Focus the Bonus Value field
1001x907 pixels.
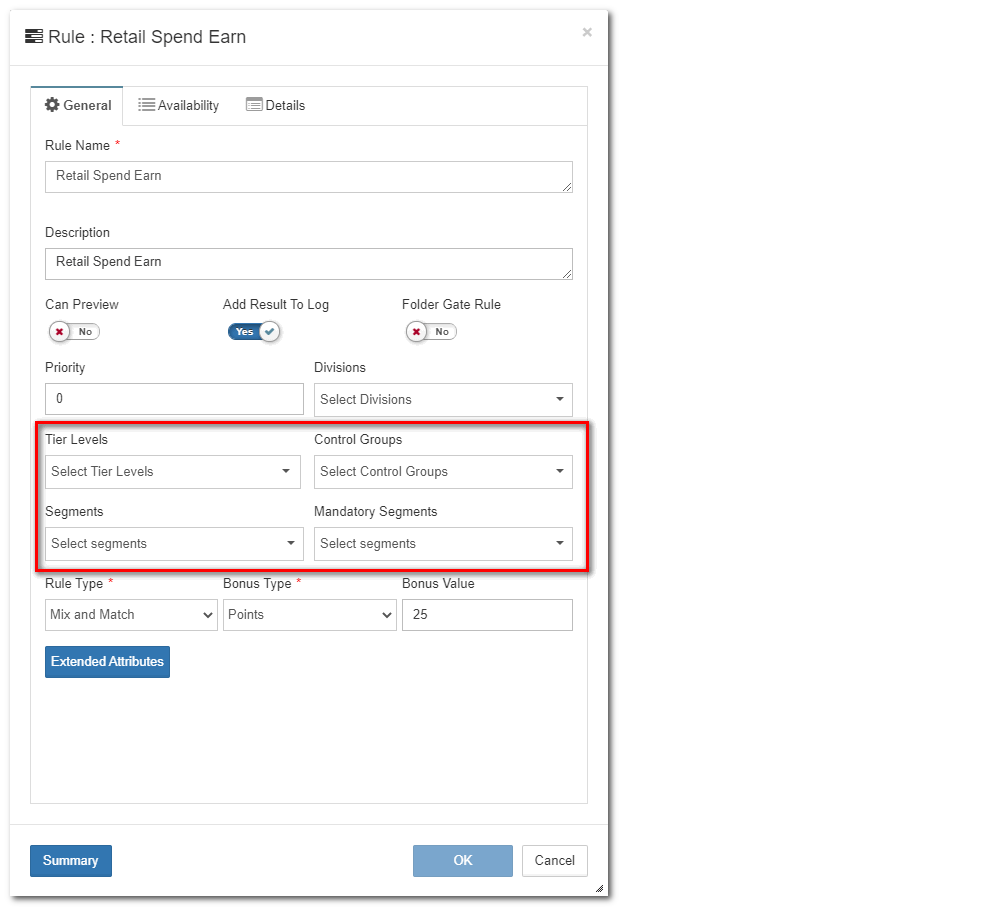(487, 615)
